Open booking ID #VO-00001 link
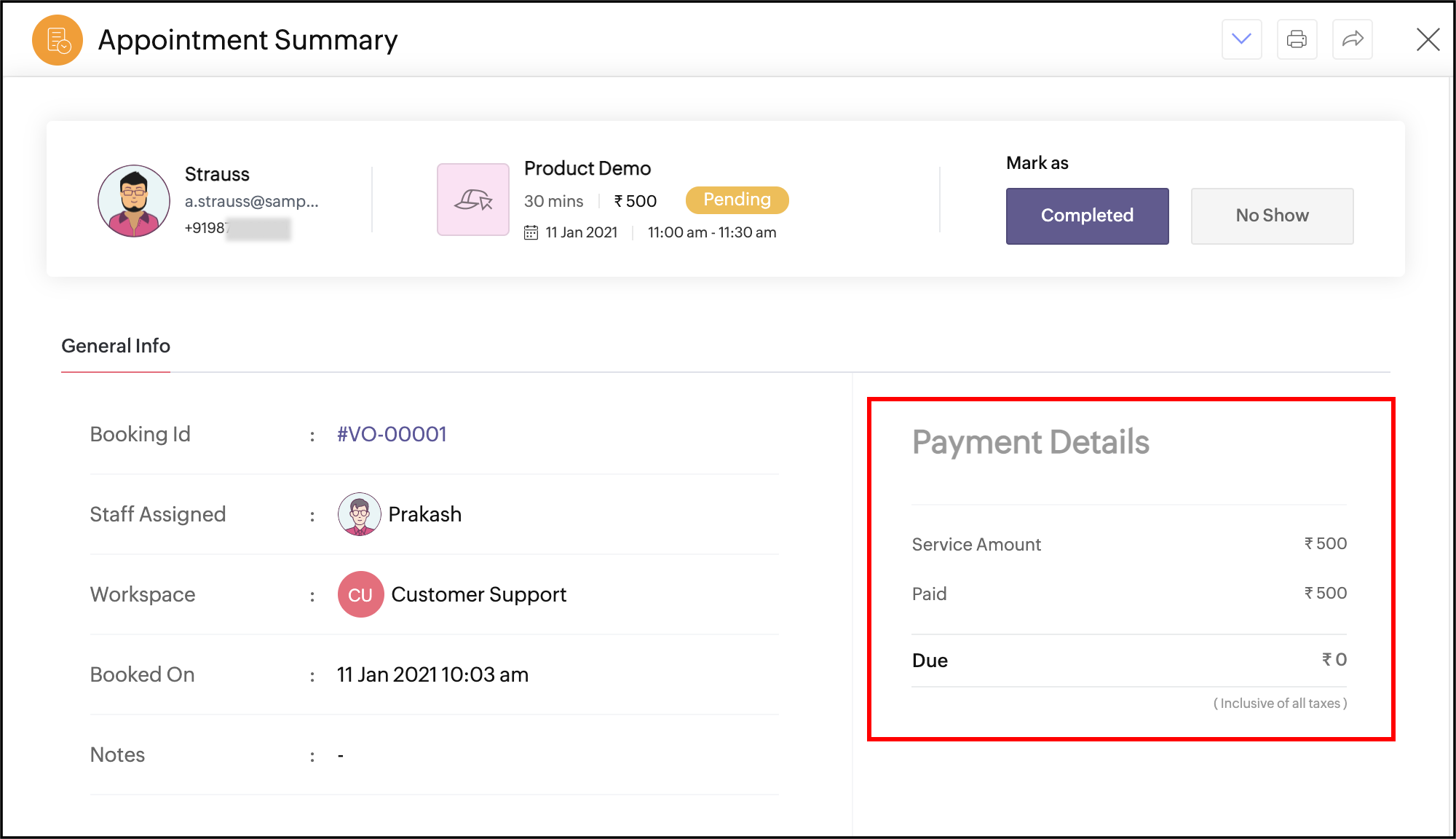This screenshot has width=1456, height=839. (x=392, y=434)
